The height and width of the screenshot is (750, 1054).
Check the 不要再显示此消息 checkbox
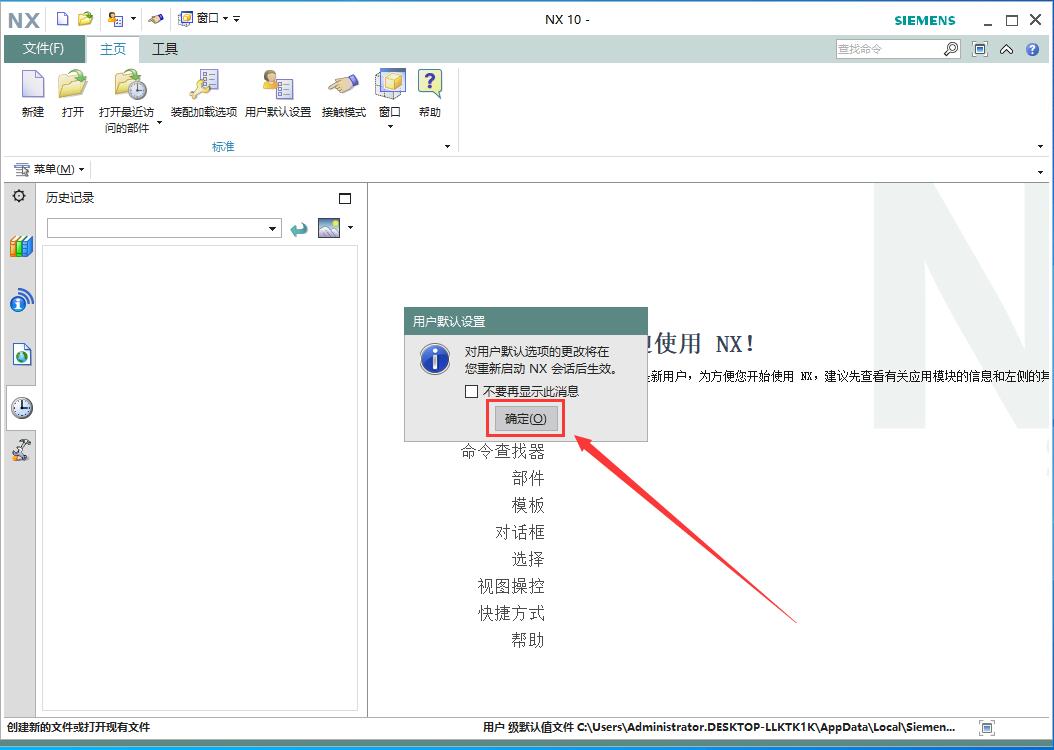pyautogui.click(x=472, y=392)
